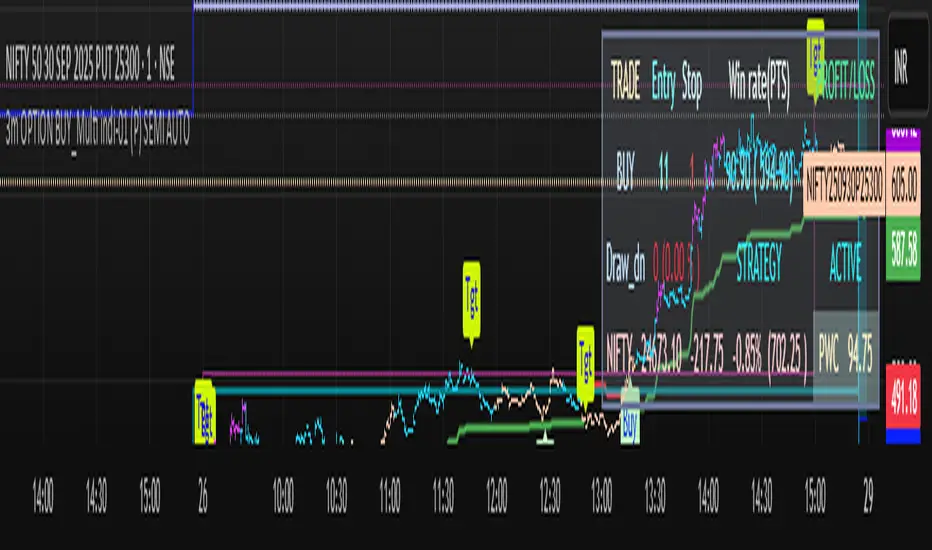The height and width of the screenshot is (550, 932).
Task: Click the Win rate(PTS) header cell
Action: pyautogui.click(x=759, y=83)
